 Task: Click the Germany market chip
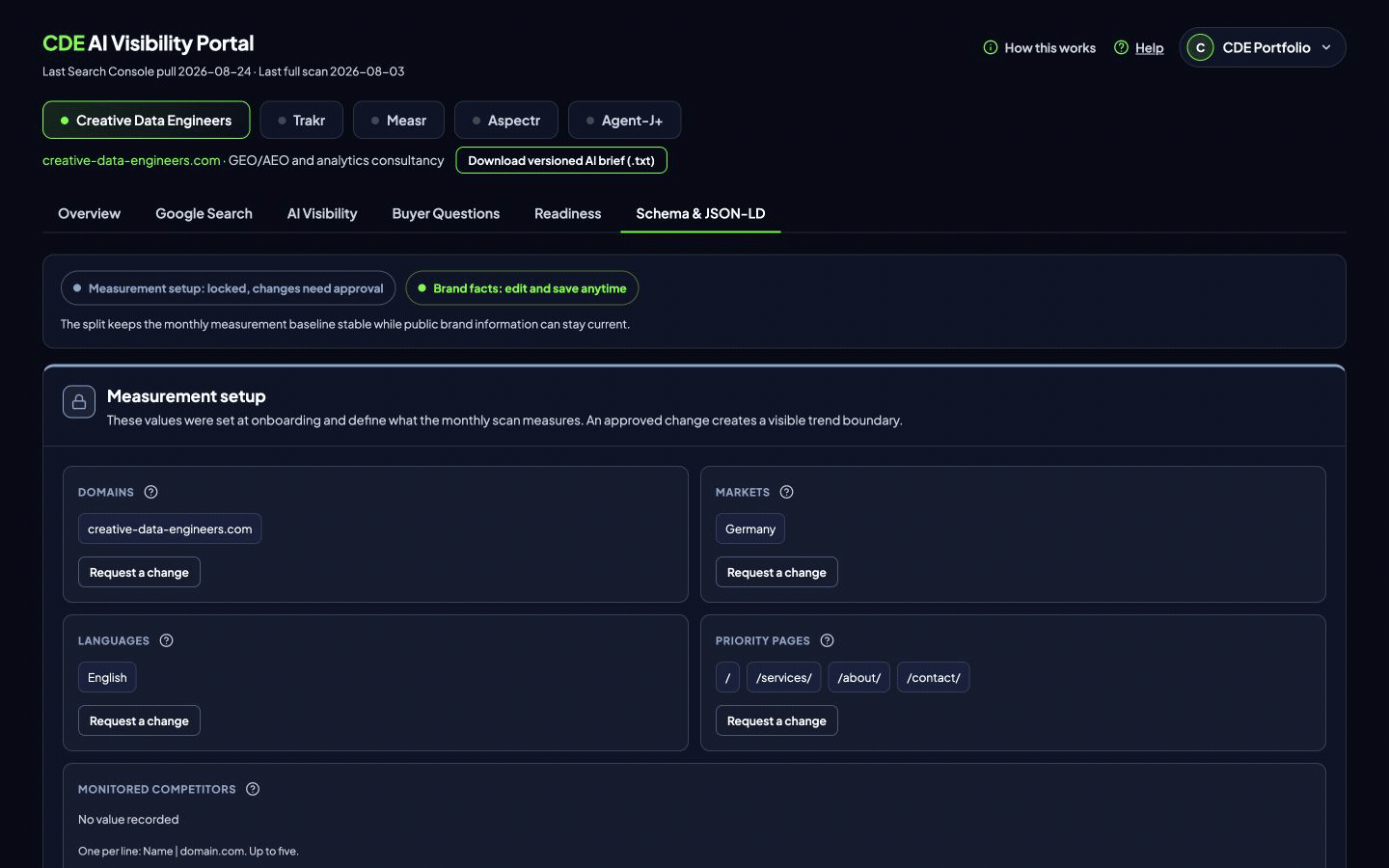click(750, 529)
